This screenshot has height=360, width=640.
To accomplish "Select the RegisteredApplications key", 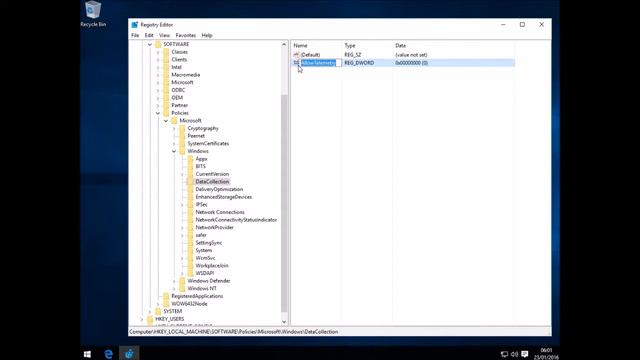I will click(x=197, y=296).
